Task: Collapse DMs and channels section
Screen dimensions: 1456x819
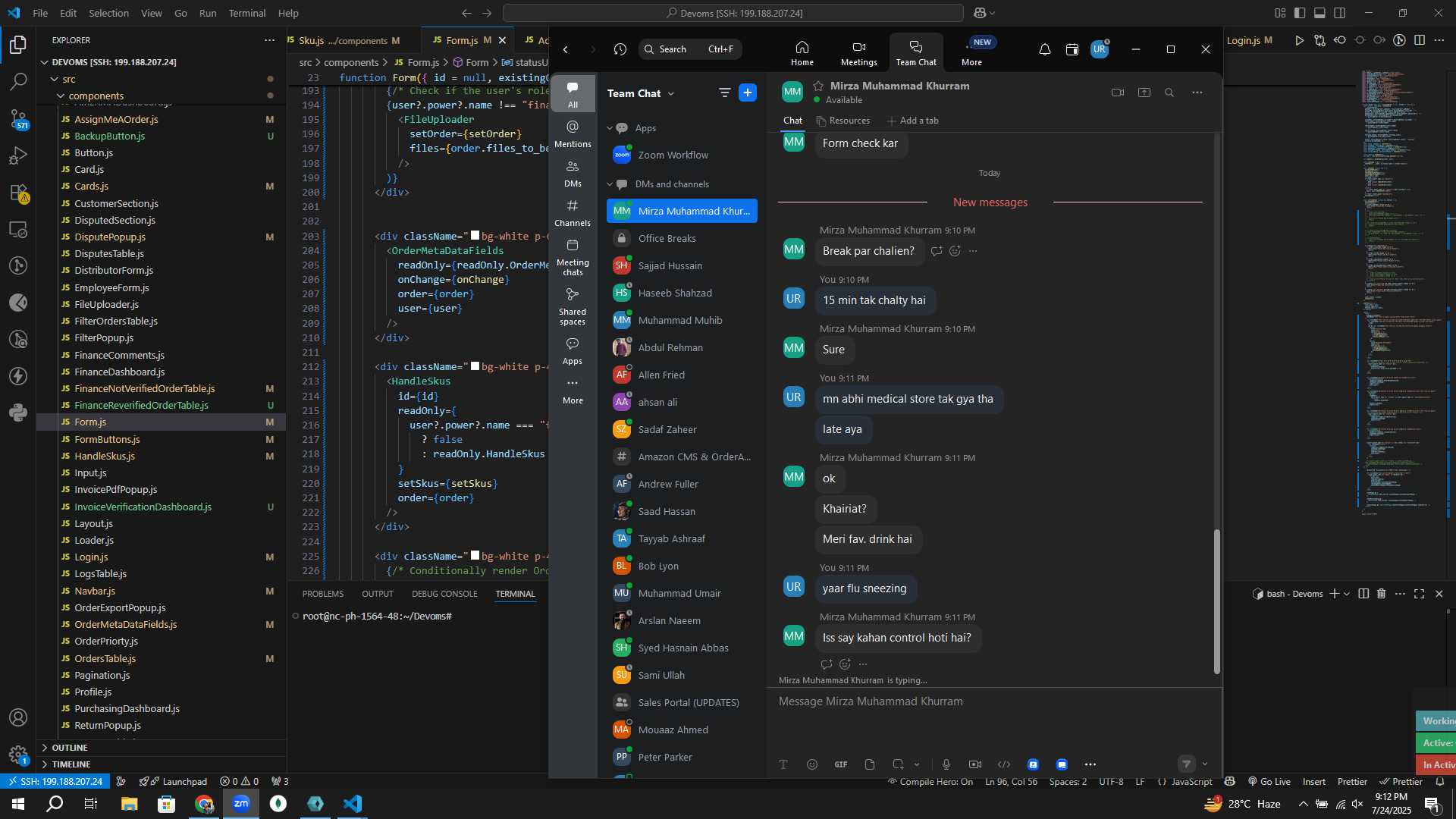Action: (609, 184)
